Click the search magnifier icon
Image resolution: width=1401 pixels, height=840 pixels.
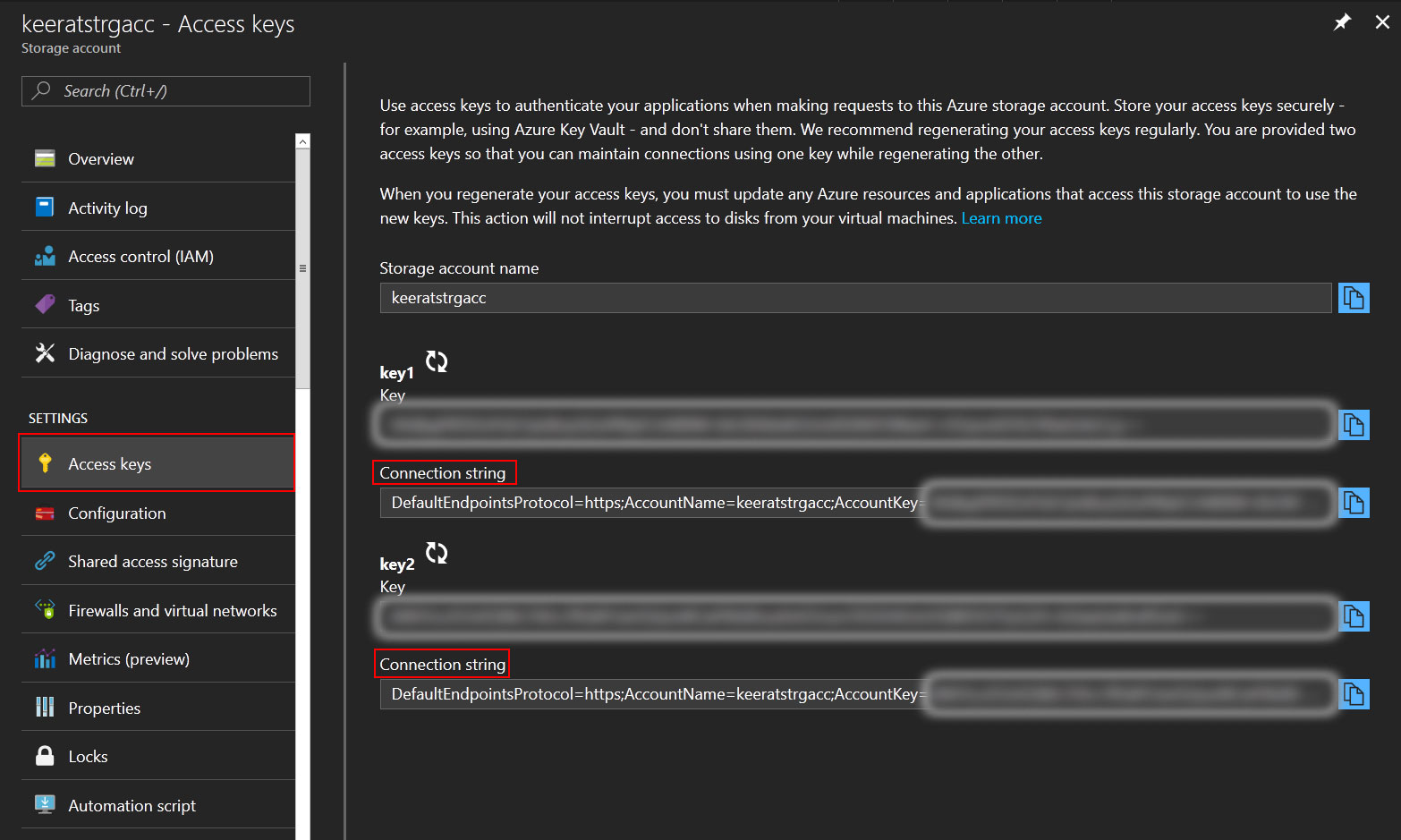pos(41,90)
